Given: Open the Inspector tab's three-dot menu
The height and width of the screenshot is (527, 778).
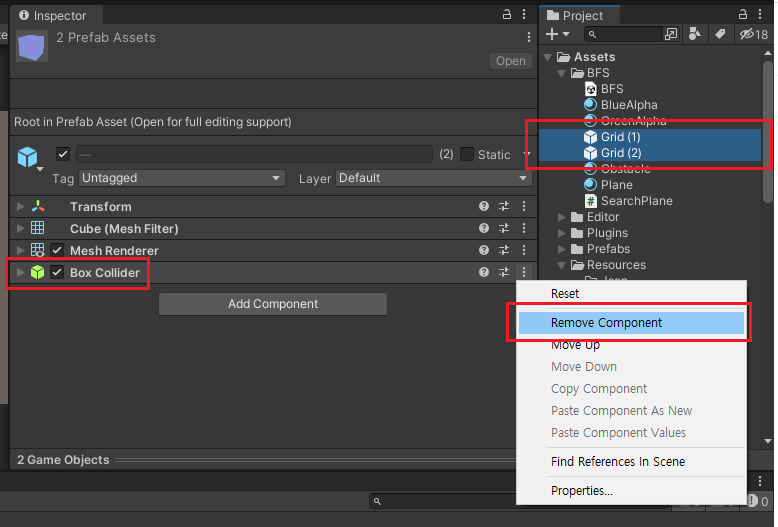Looking at the screenshot, I should point(524,14).
